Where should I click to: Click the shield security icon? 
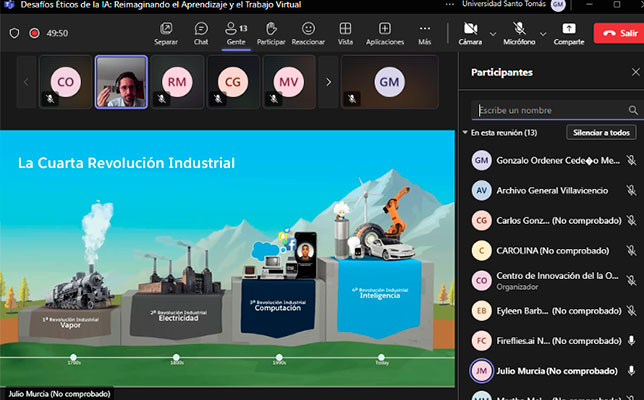pos(14,33)
